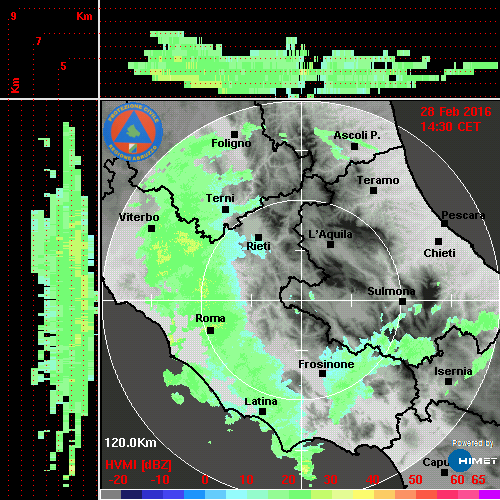Click the -10 legend value

click(x=160, y=480)
